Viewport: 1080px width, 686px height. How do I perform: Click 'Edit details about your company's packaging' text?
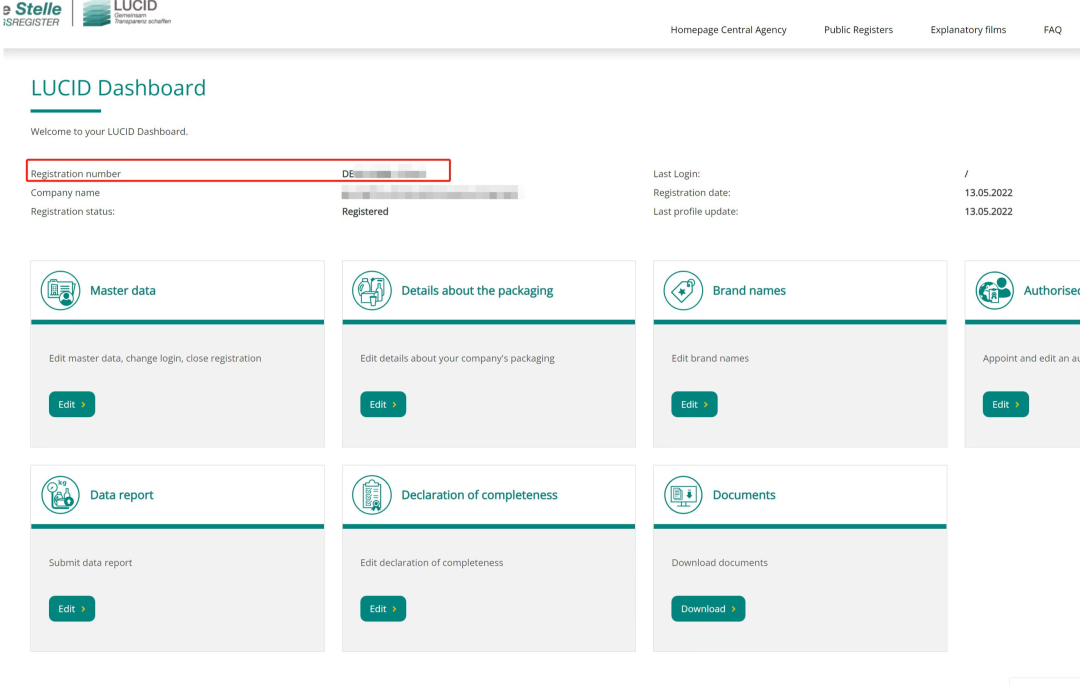[457, 358]
